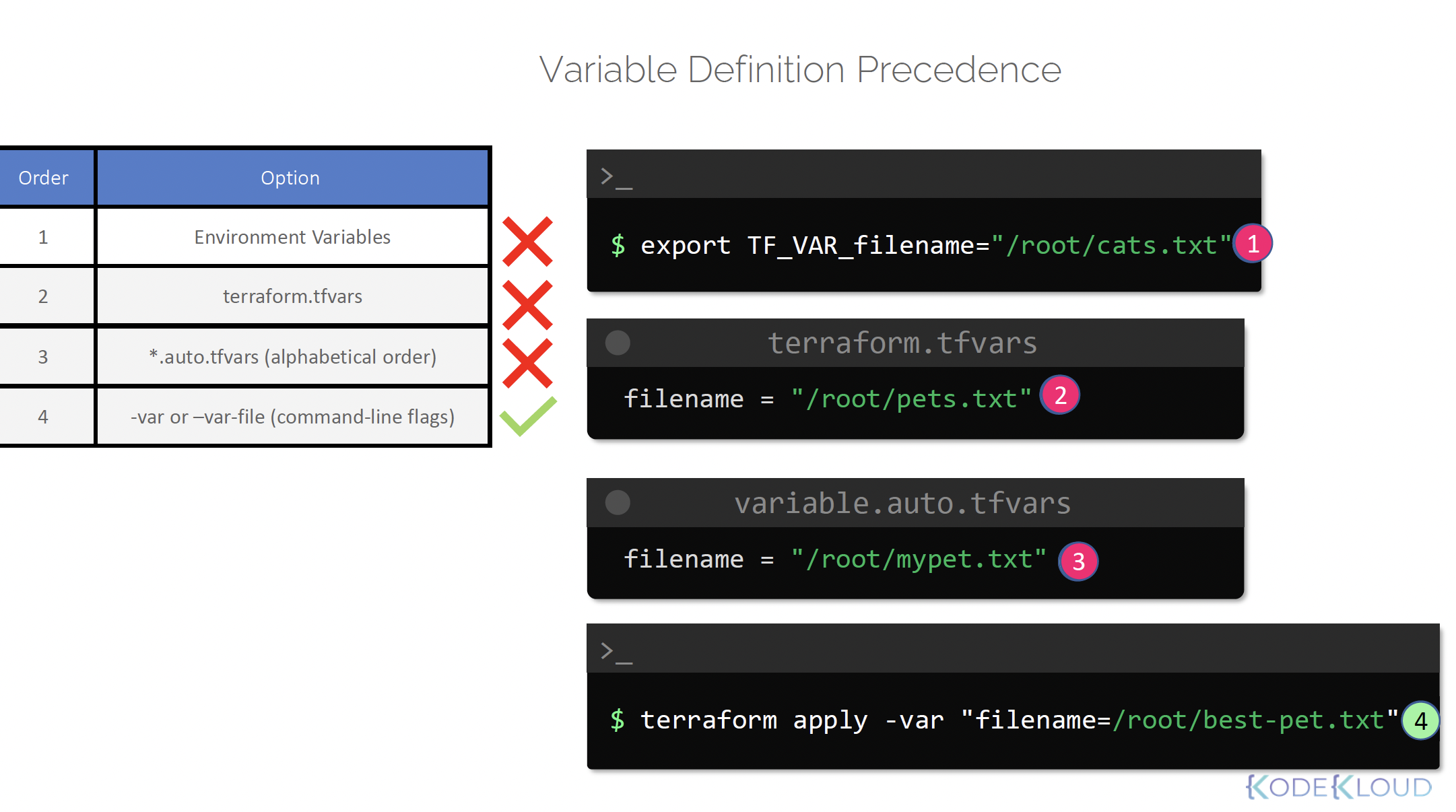Click the Order column header
Screen dimensions: 1456x812
point(44,178)
